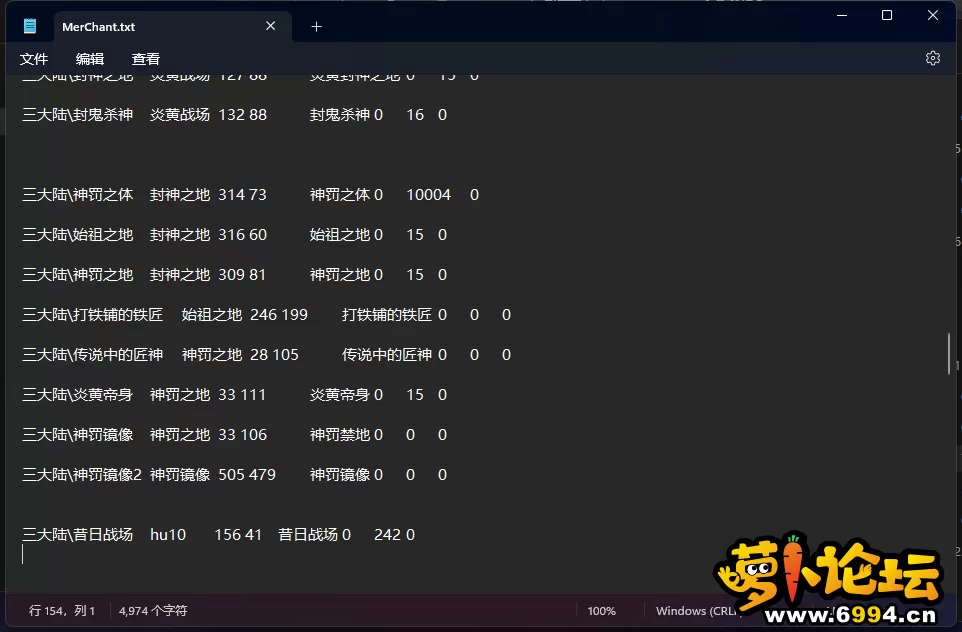This screenshot has width=962, height=632.
Task: Click value 156 41
Action: [238, 534]
